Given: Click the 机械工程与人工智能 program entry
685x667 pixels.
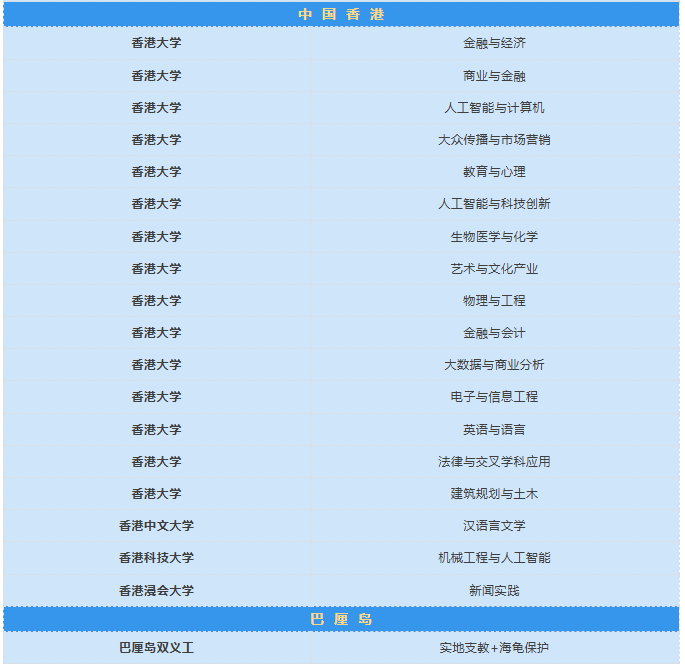Looking at the screenshot, I should click(x=494, y=558).
